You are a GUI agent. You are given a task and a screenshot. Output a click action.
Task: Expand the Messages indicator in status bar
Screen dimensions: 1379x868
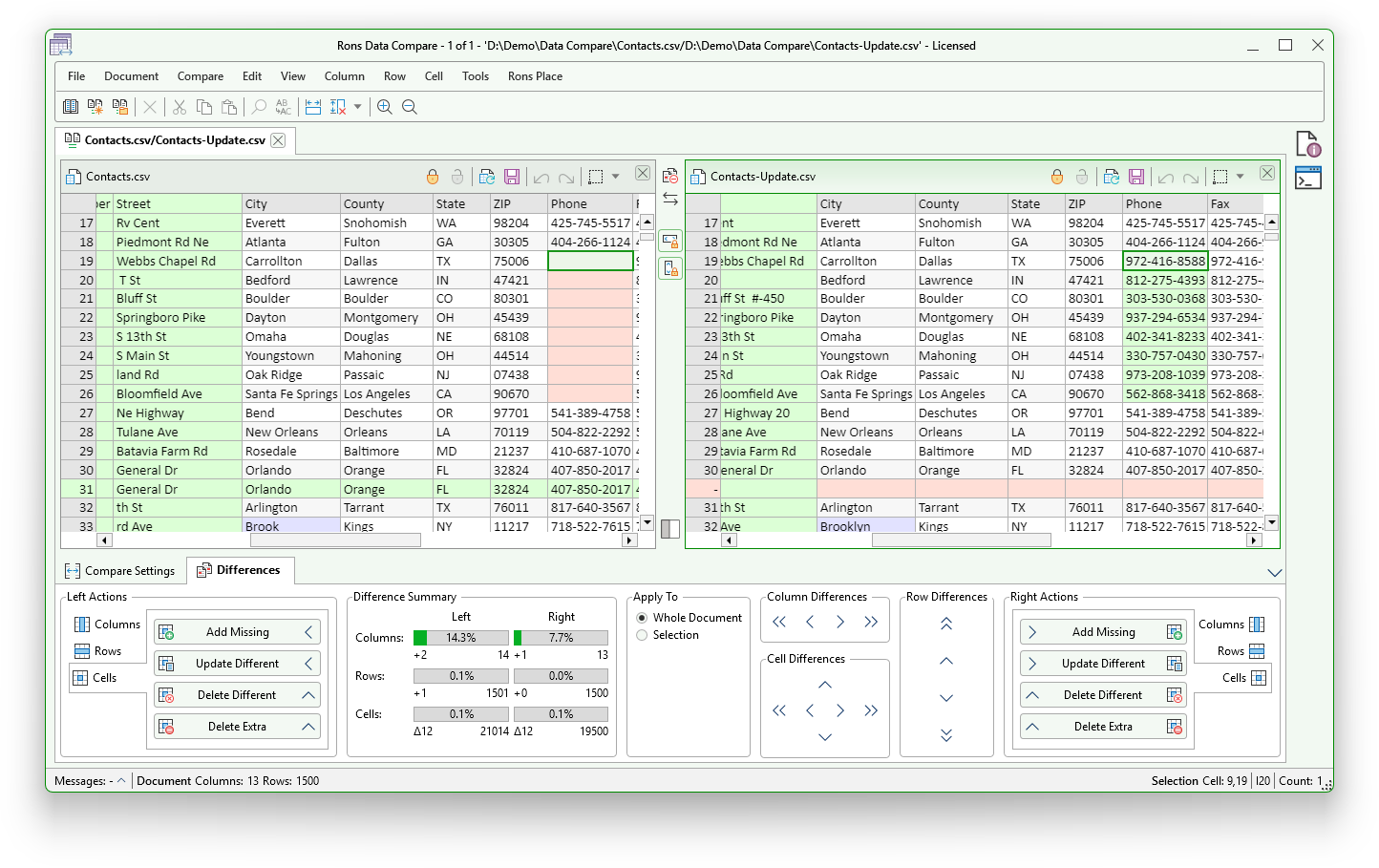[x=121, y=781]
